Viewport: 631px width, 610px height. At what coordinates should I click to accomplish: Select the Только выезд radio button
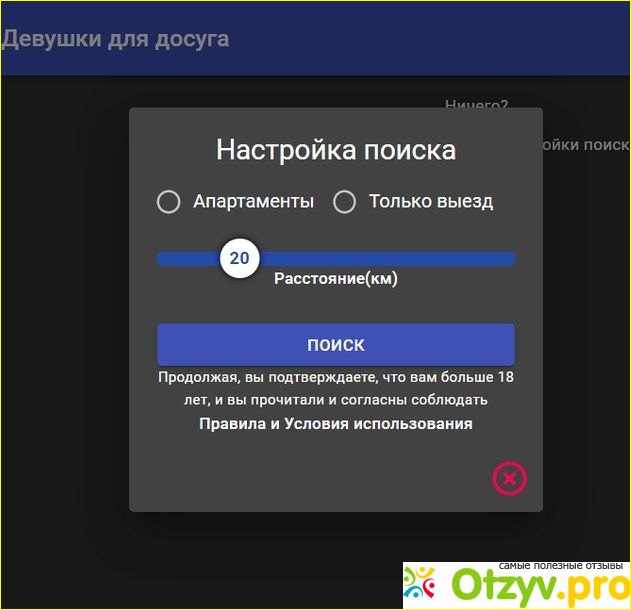click(x=344, y=202)
